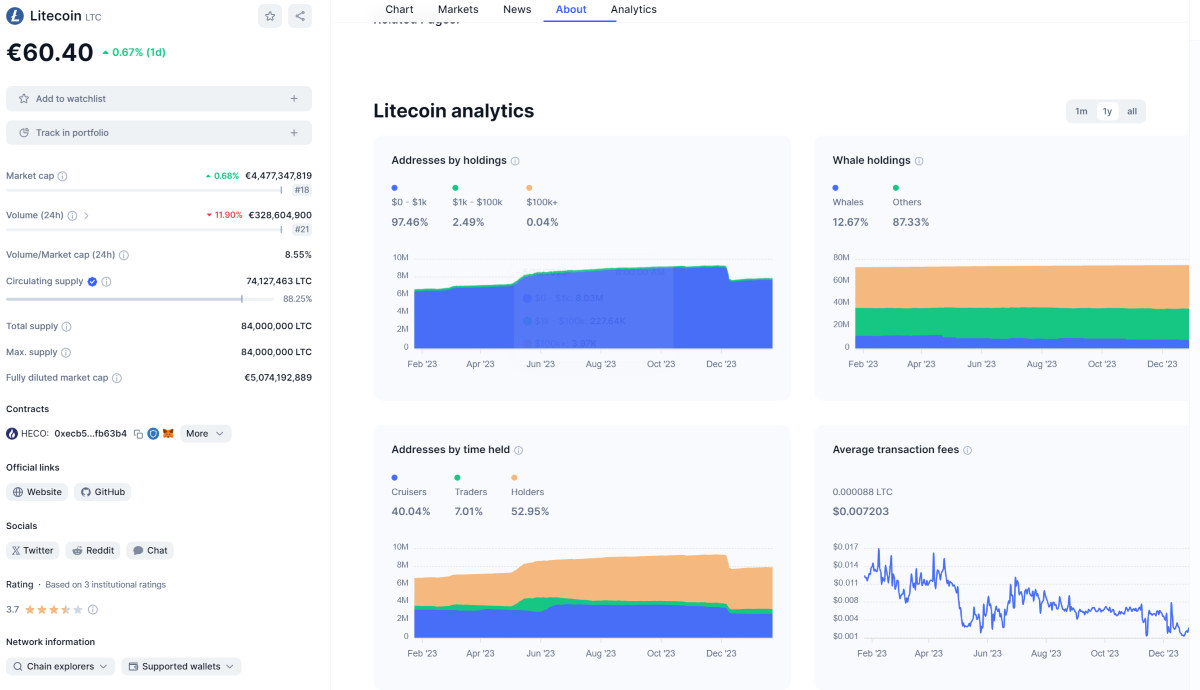The width and height of the screenshot is (1200, 690).
Task: Click the 0xecb5...fb63b4 contract address
Action: coord(91,434)
